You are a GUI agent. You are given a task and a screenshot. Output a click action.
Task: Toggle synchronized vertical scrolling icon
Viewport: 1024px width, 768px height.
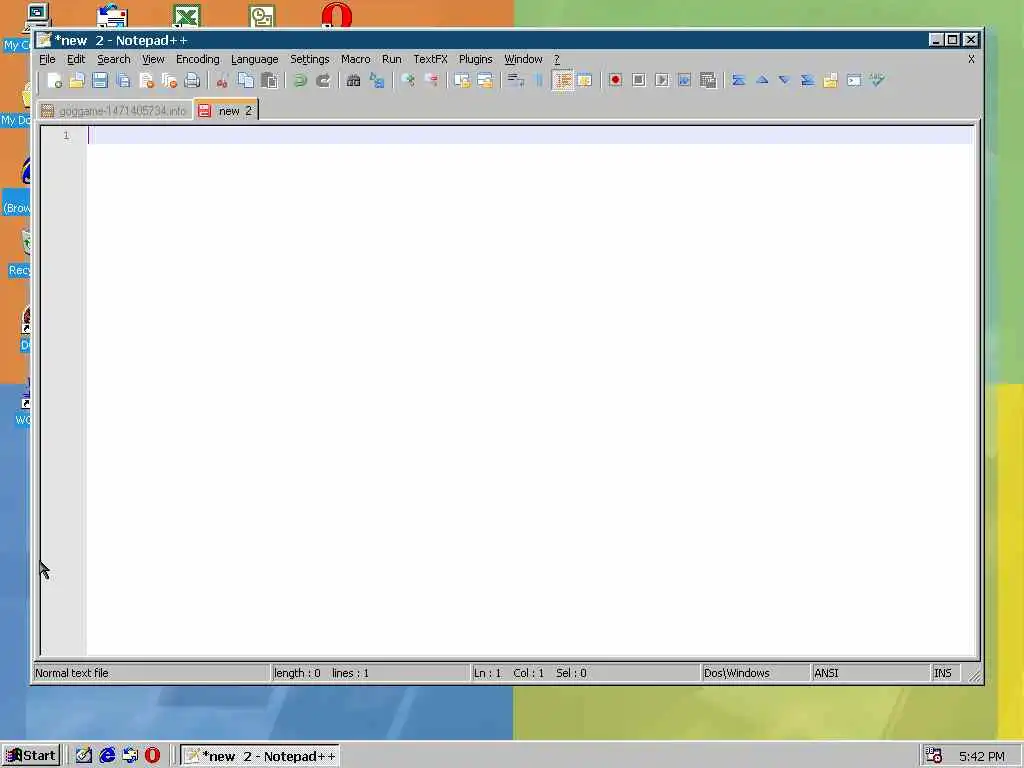pyautogui.click(x=462, y=80)
